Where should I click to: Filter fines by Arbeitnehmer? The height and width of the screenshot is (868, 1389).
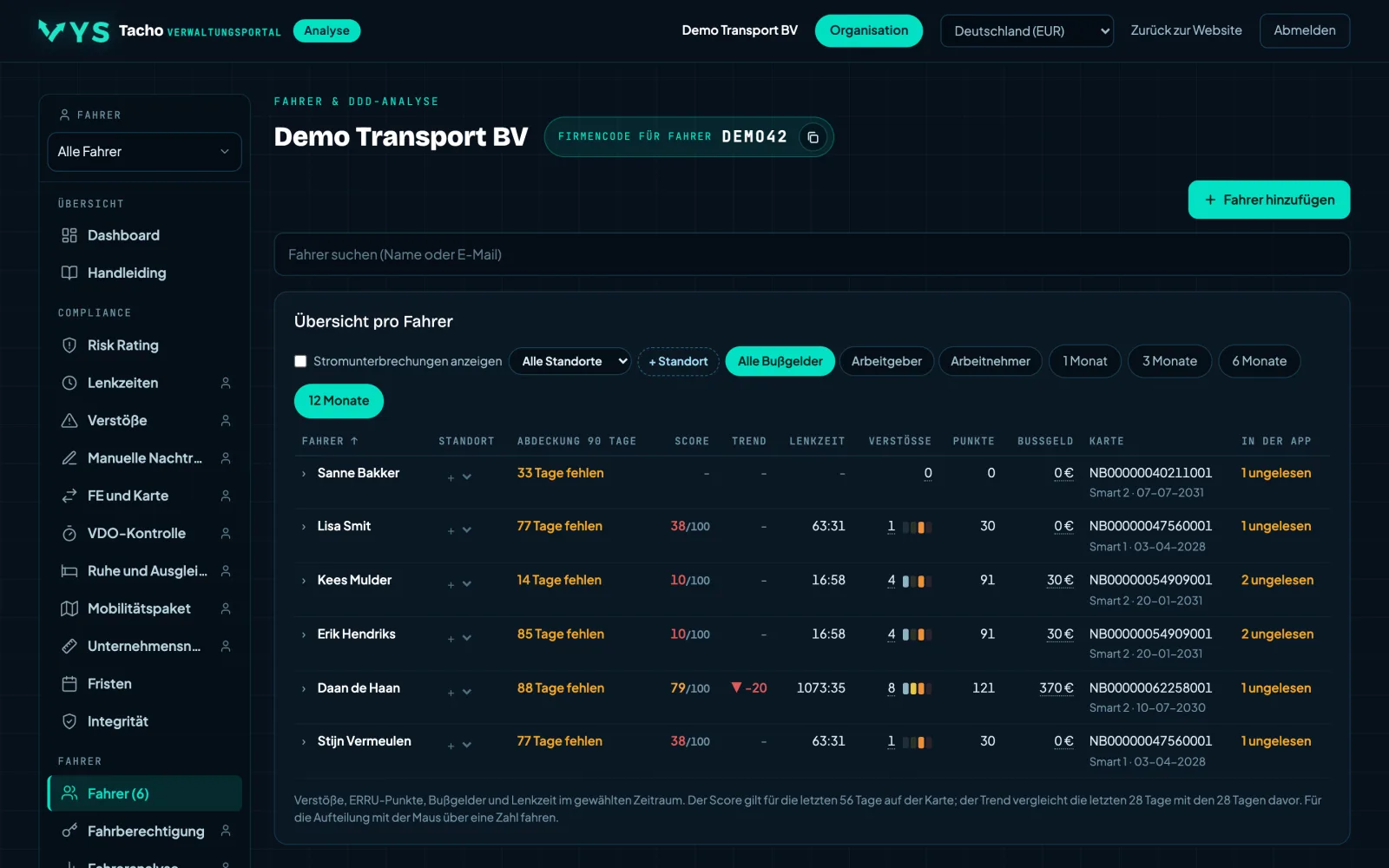click(991, 361)
